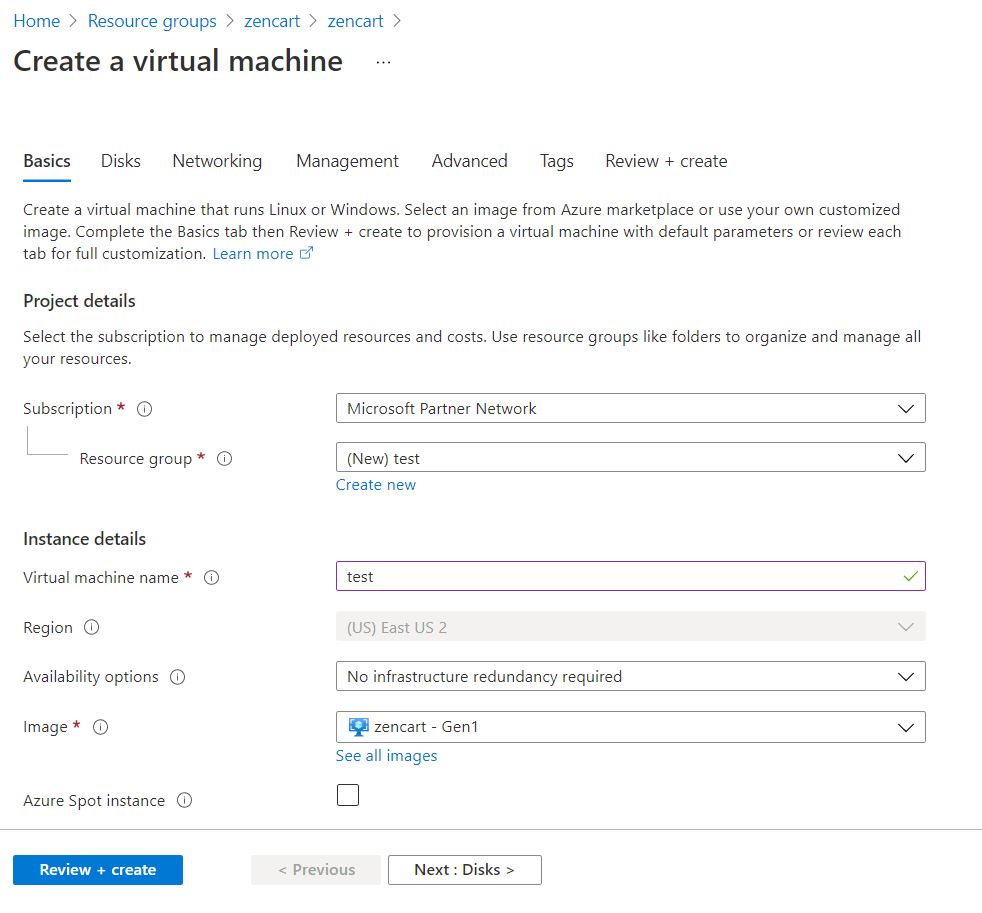The height and width of the screenshot is (913, 982).
Task: Click info icon beside Availability options
Action: coord(178,677)
